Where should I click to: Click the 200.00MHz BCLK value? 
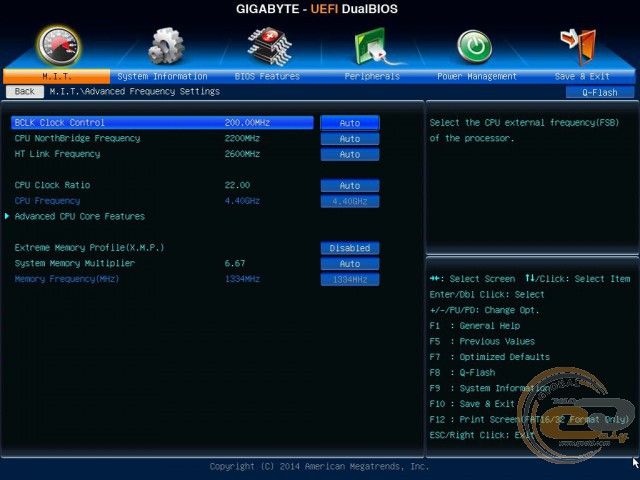(247, 122)
